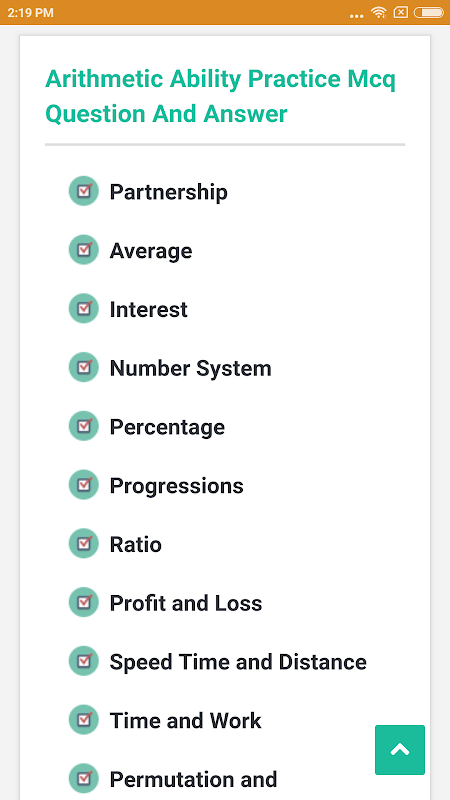Open Speed Time and Distance topic
Viewport: 450px width, 800px height.
238,662
